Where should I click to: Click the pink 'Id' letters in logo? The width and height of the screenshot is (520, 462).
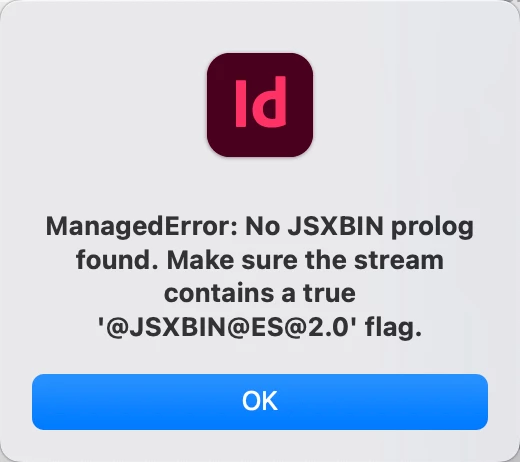click(x=261, y=102)
